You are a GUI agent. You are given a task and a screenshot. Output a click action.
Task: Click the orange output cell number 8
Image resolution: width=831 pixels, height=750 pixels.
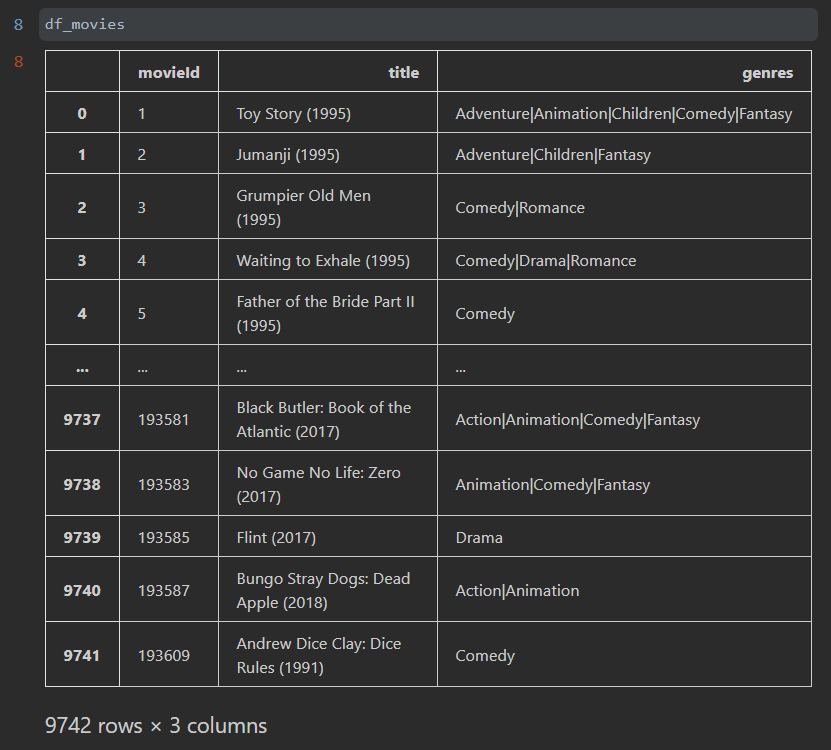tap(19, 61)
